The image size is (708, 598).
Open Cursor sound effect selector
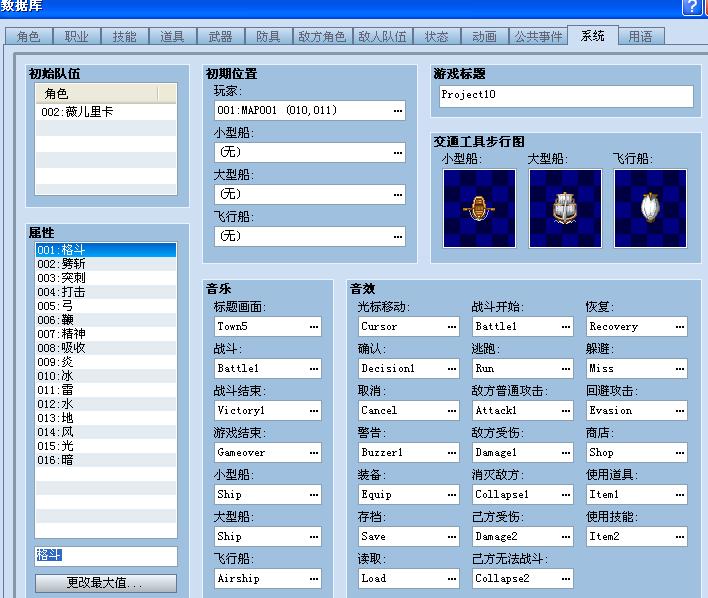coord(452,327)
